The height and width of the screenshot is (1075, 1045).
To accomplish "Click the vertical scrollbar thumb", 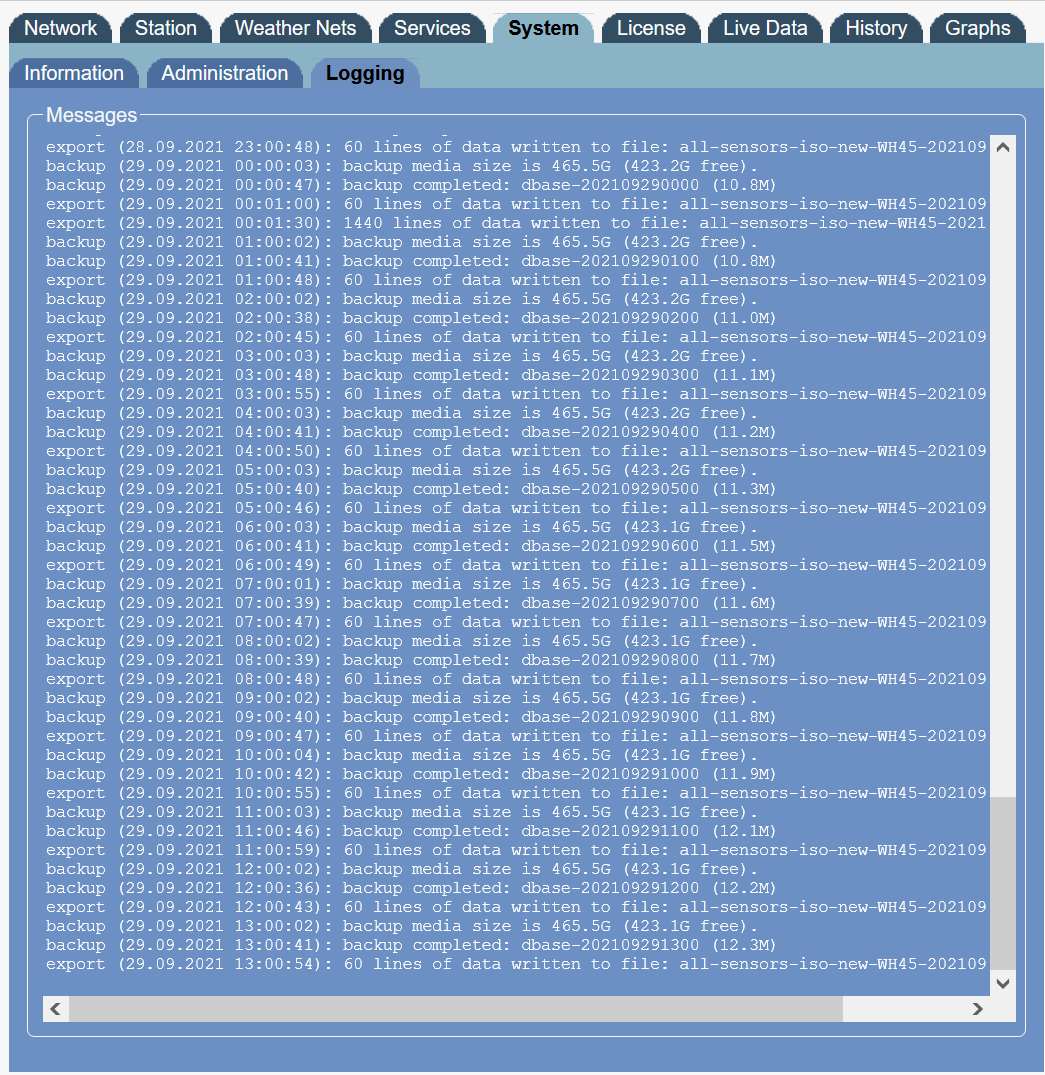I will [x=1002, y=884].
